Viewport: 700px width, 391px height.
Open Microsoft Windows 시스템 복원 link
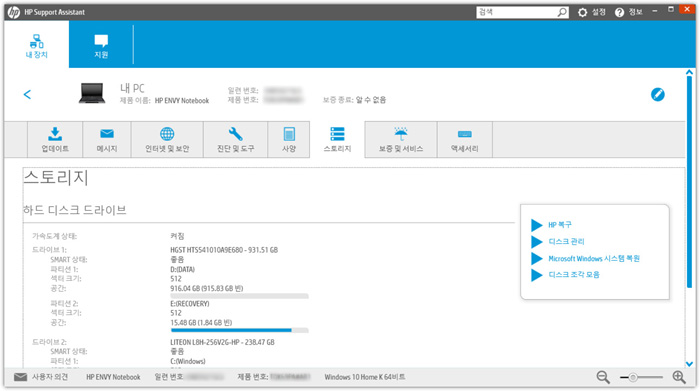click(x=594, y=258)
